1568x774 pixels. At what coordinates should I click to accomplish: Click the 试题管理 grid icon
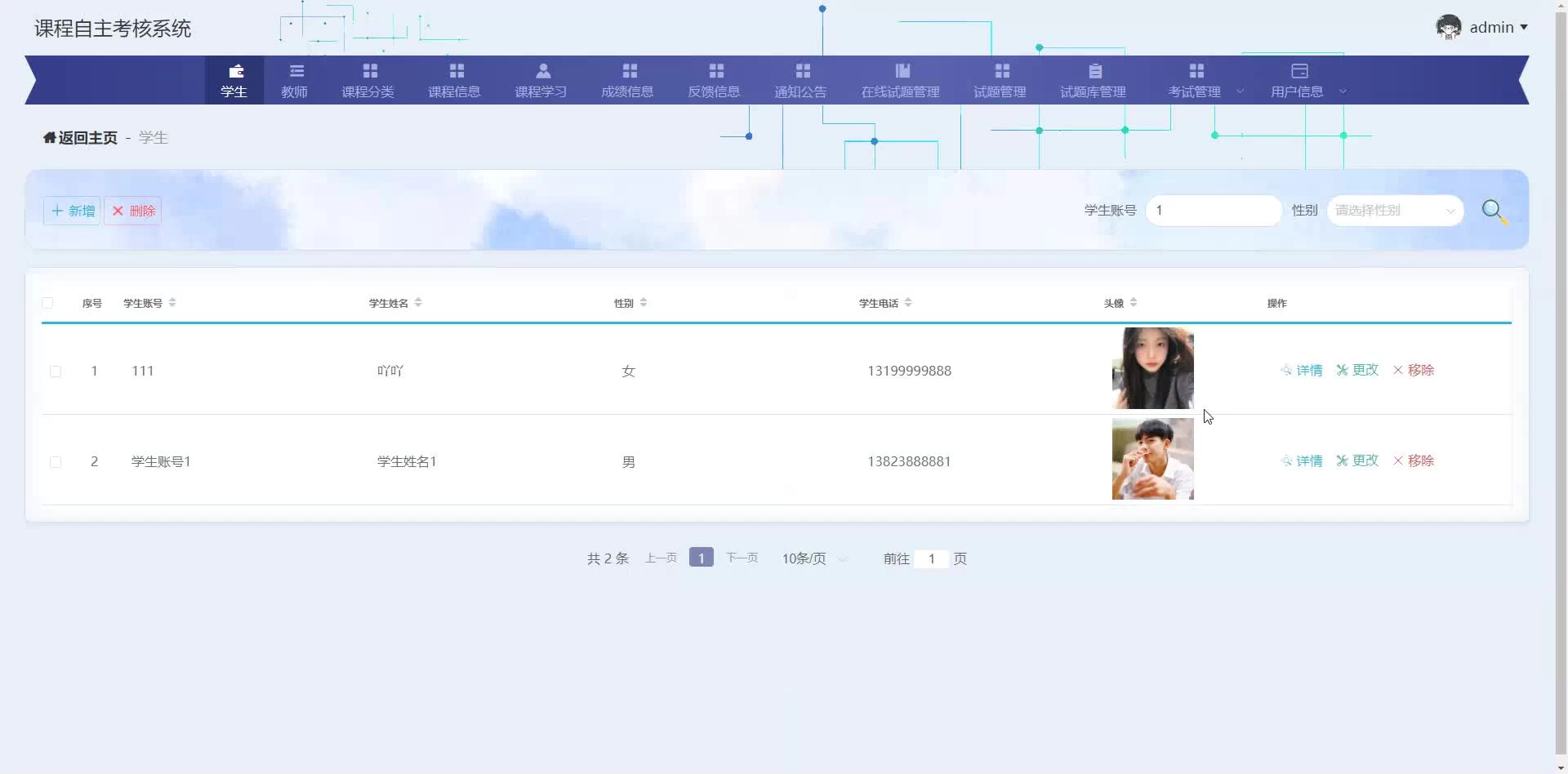point(1002,71)
